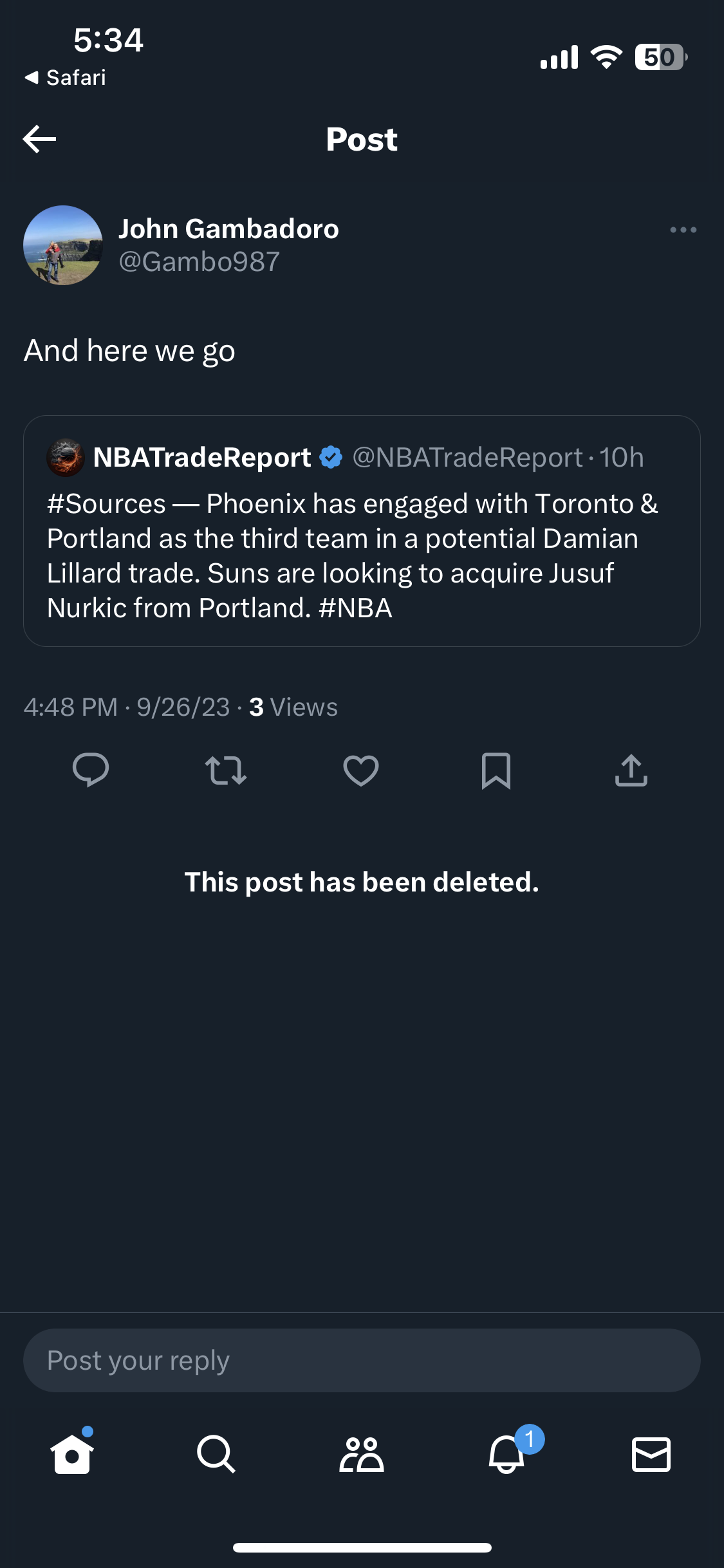
Task: Open the three-dot more options menu
Action: (683, 230)
